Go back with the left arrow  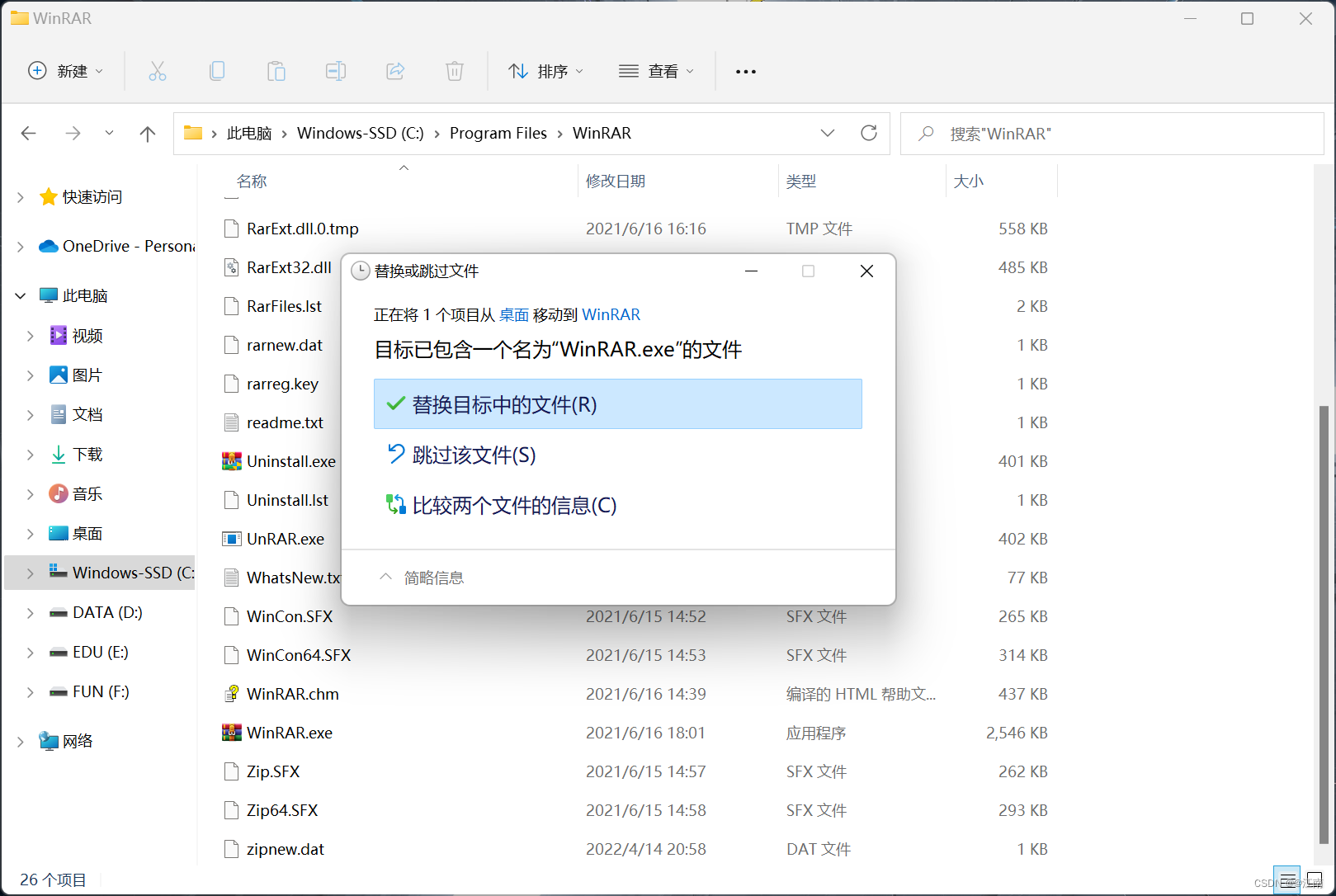[x=29, y=133]
